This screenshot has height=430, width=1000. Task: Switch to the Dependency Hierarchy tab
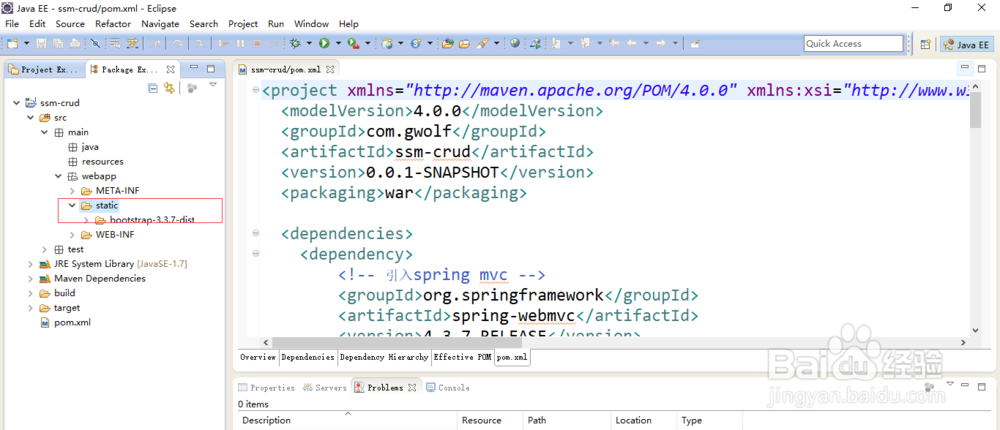tap(384, 358)
